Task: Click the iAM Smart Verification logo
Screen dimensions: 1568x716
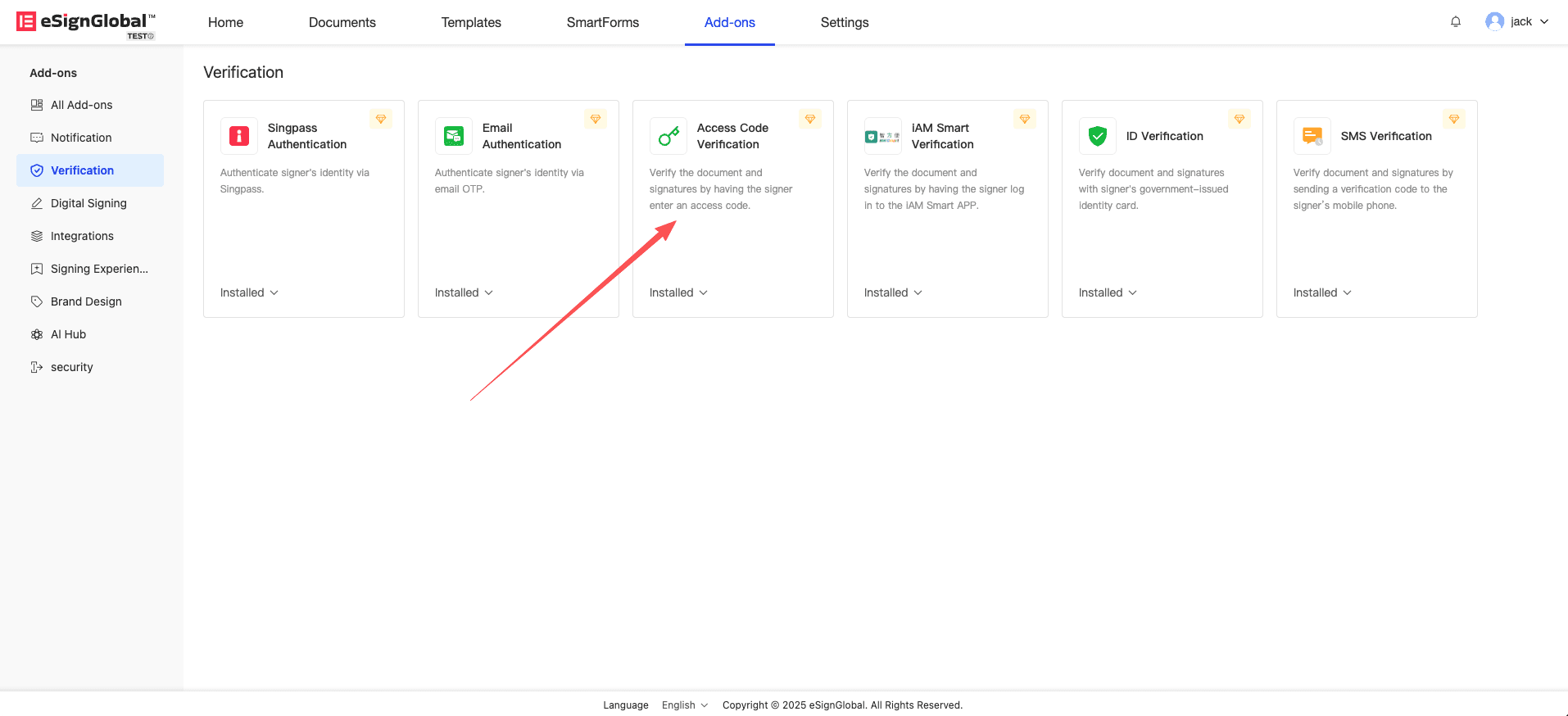Action: pyautogui.click(x=882, y=137)
